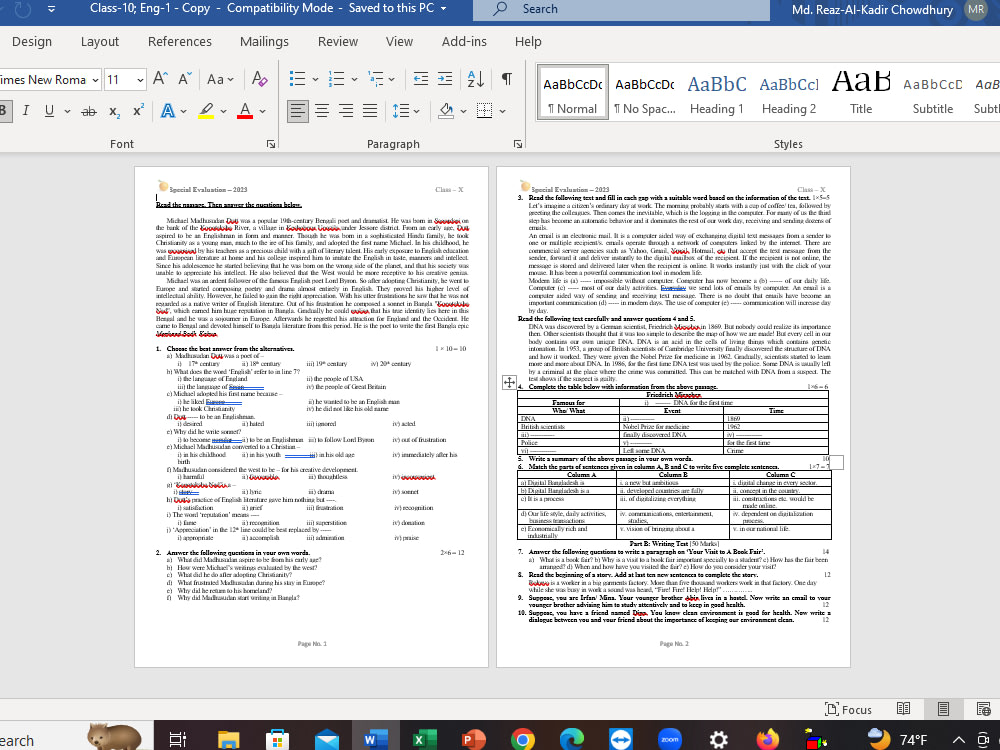1000x750 pixels.
Task: Increase paragraph indent
Action: 445,79
